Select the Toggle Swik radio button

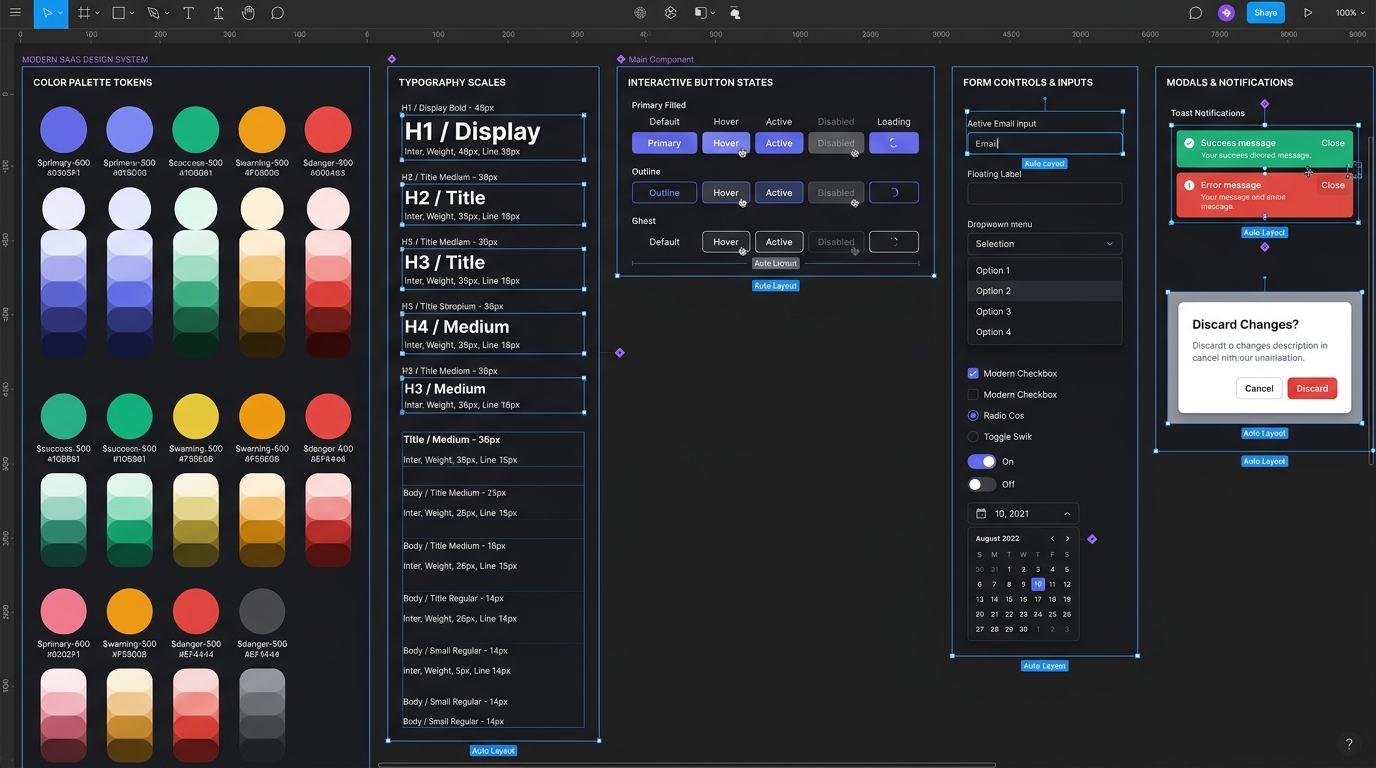(x=973, y=436)
